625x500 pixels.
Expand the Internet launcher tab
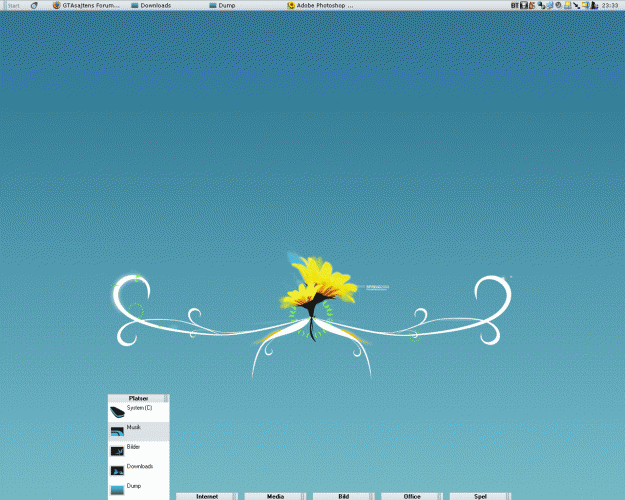point(207,496)
